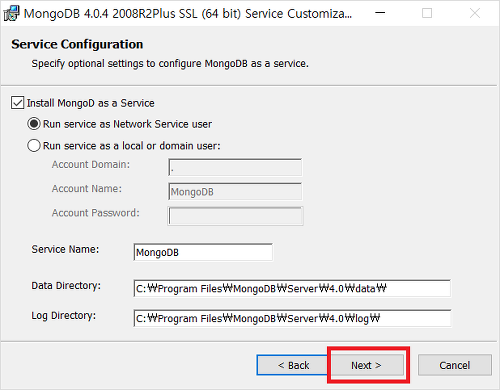The image size is (500, 390).
Task: Select Run service as Network Service user
Action: (x=34, y=124)
